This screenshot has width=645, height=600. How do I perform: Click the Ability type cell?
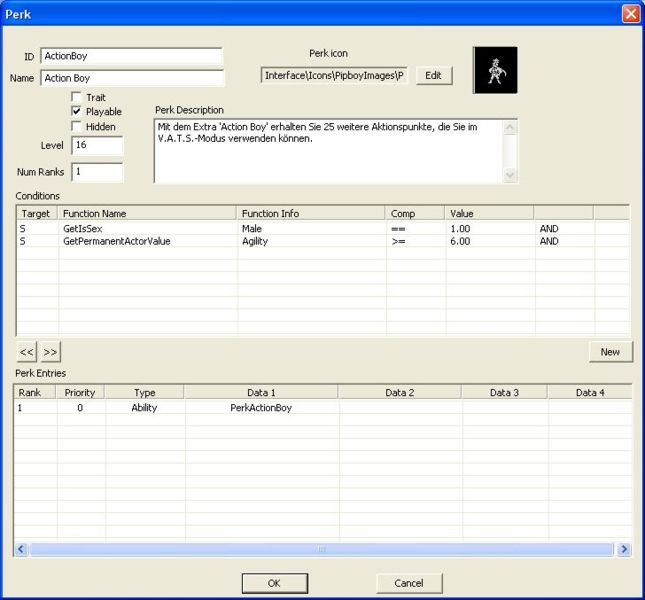click(144, 408)
